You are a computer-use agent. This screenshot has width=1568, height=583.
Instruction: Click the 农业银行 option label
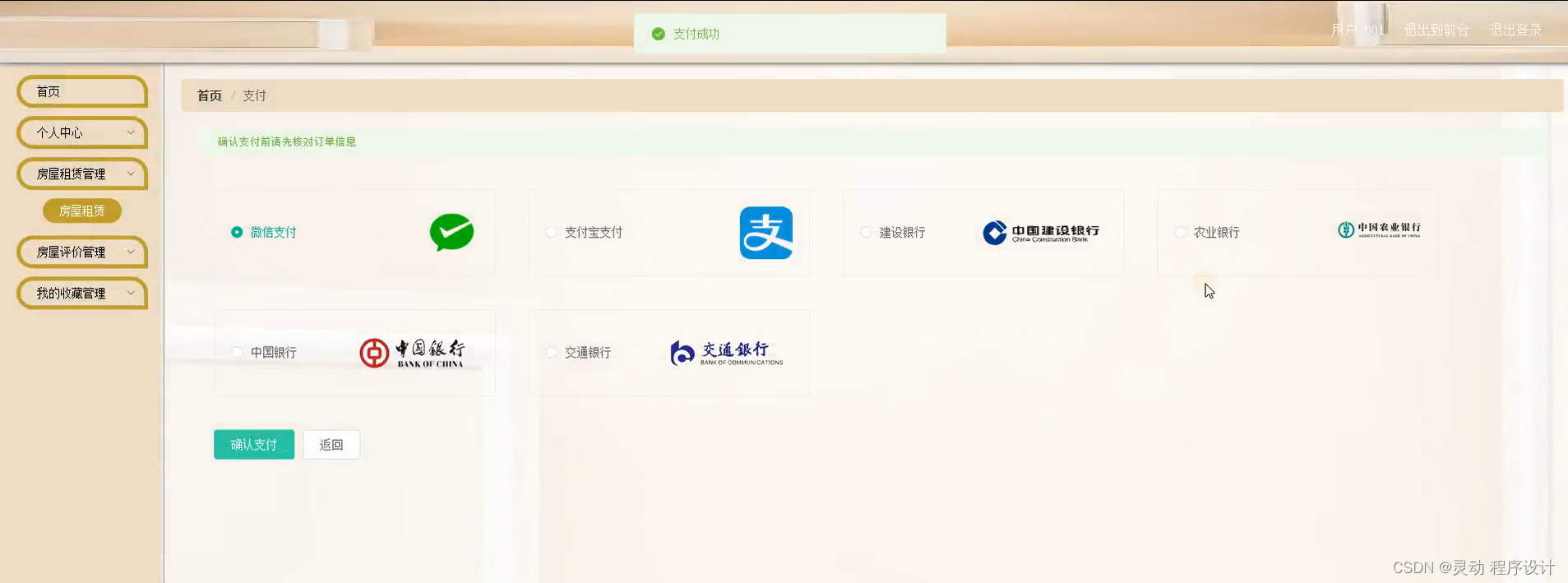tap(1217, 233)
